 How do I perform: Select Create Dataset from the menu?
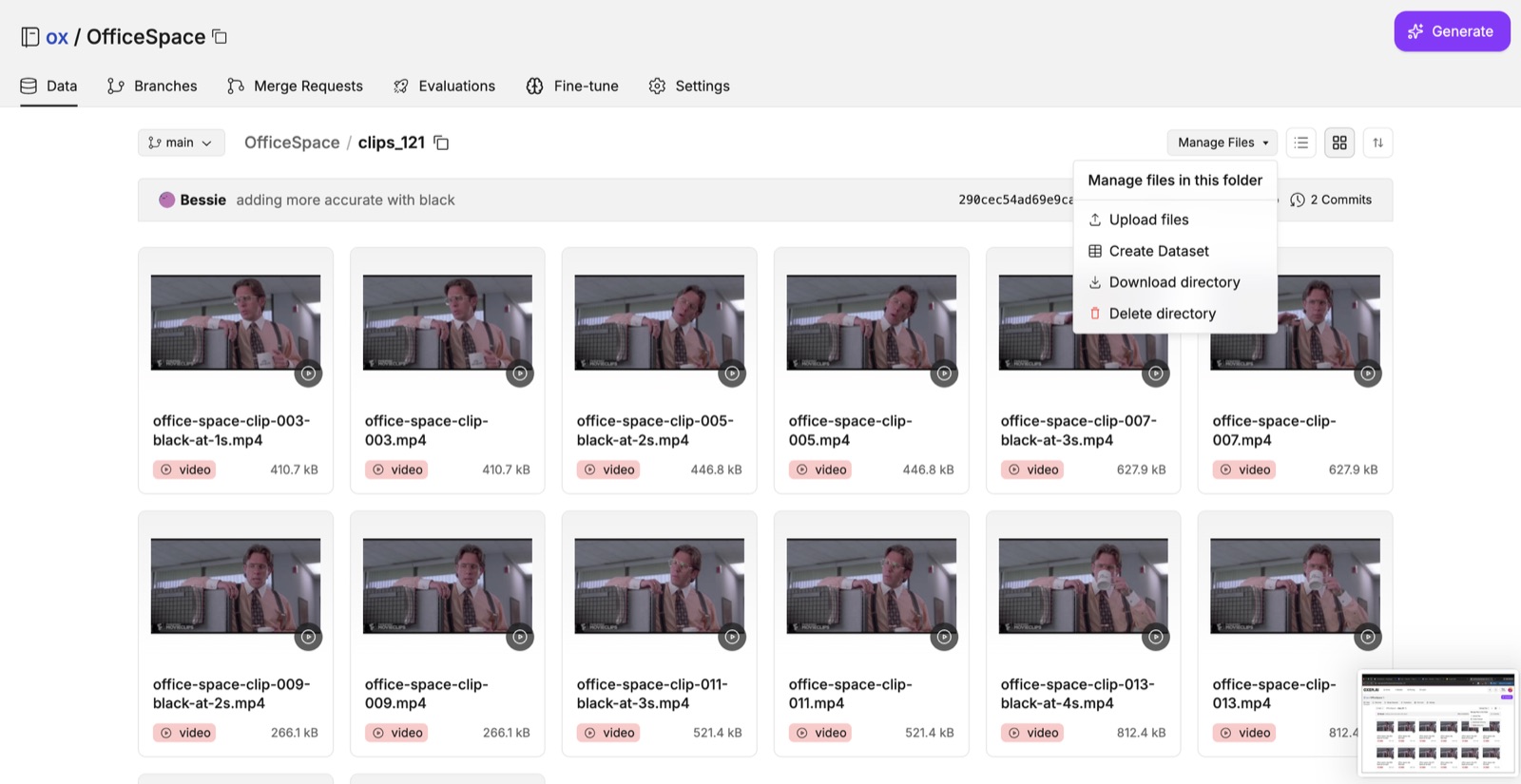click(1175, 251)
